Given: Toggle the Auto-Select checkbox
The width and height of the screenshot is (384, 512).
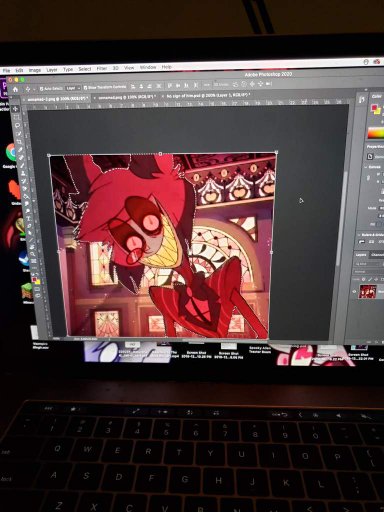Looking at the screenshot, I should pyautogui.click(x=42, y=89).
